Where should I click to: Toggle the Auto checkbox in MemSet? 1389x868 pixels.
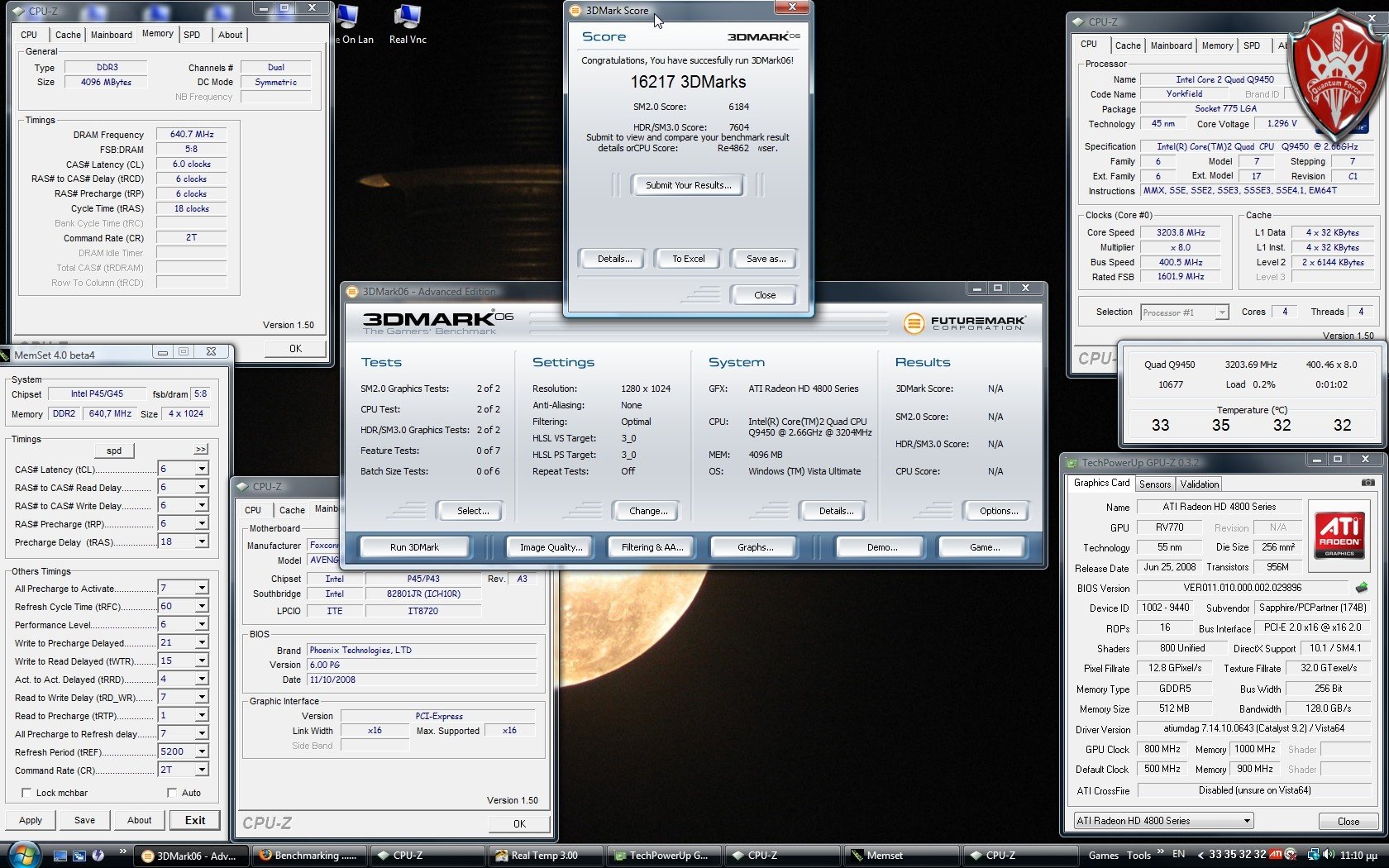(x=172, y=793)
